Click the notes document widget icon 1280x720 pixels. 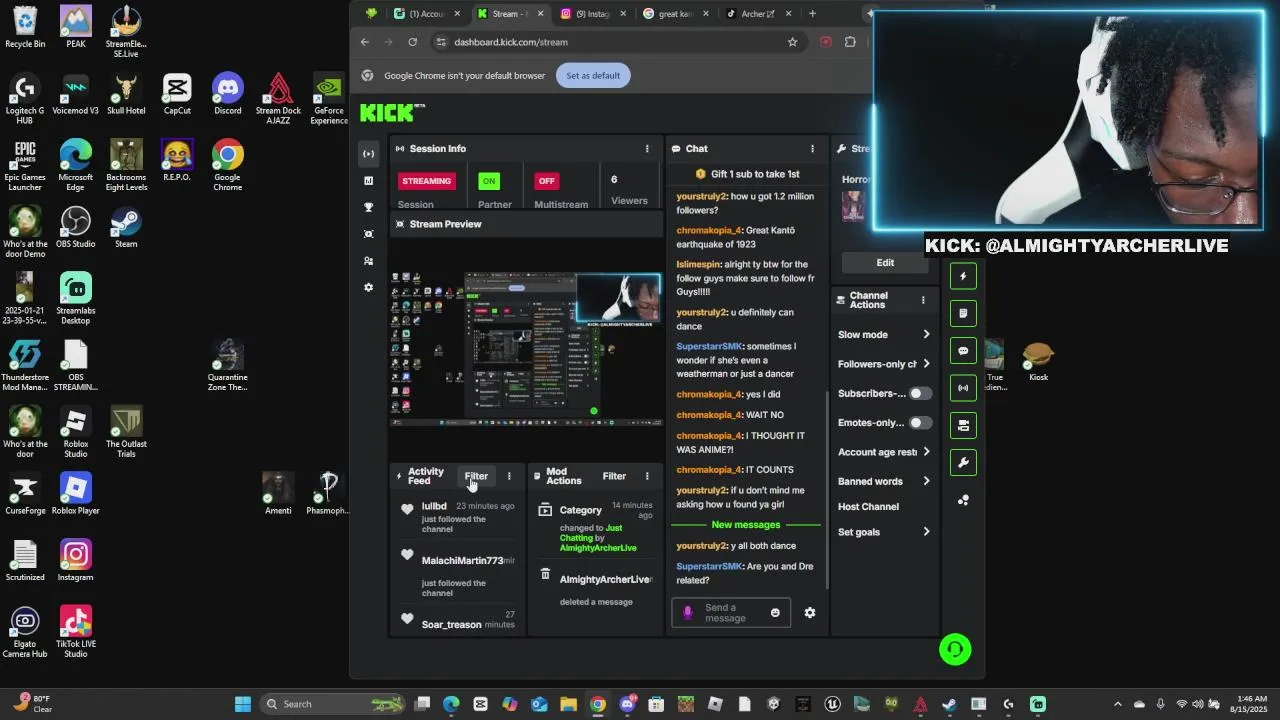pyautogui.click(x=963, y=313)
